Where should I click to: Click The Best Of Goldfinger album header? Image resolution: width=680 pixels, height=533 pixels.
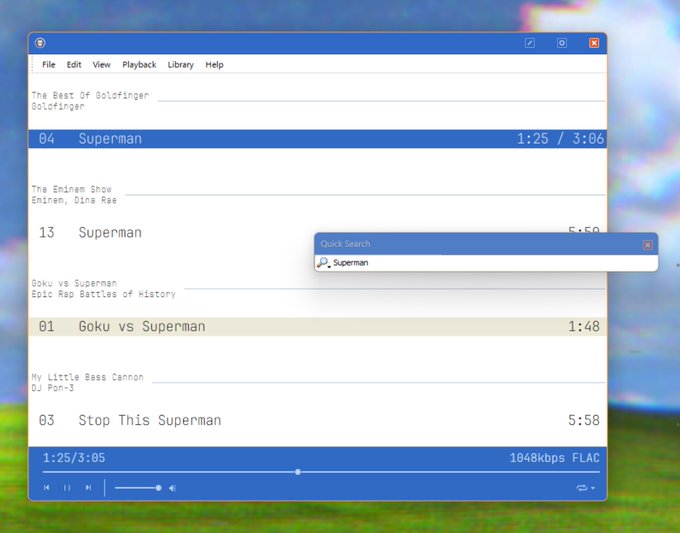(90, 95)
